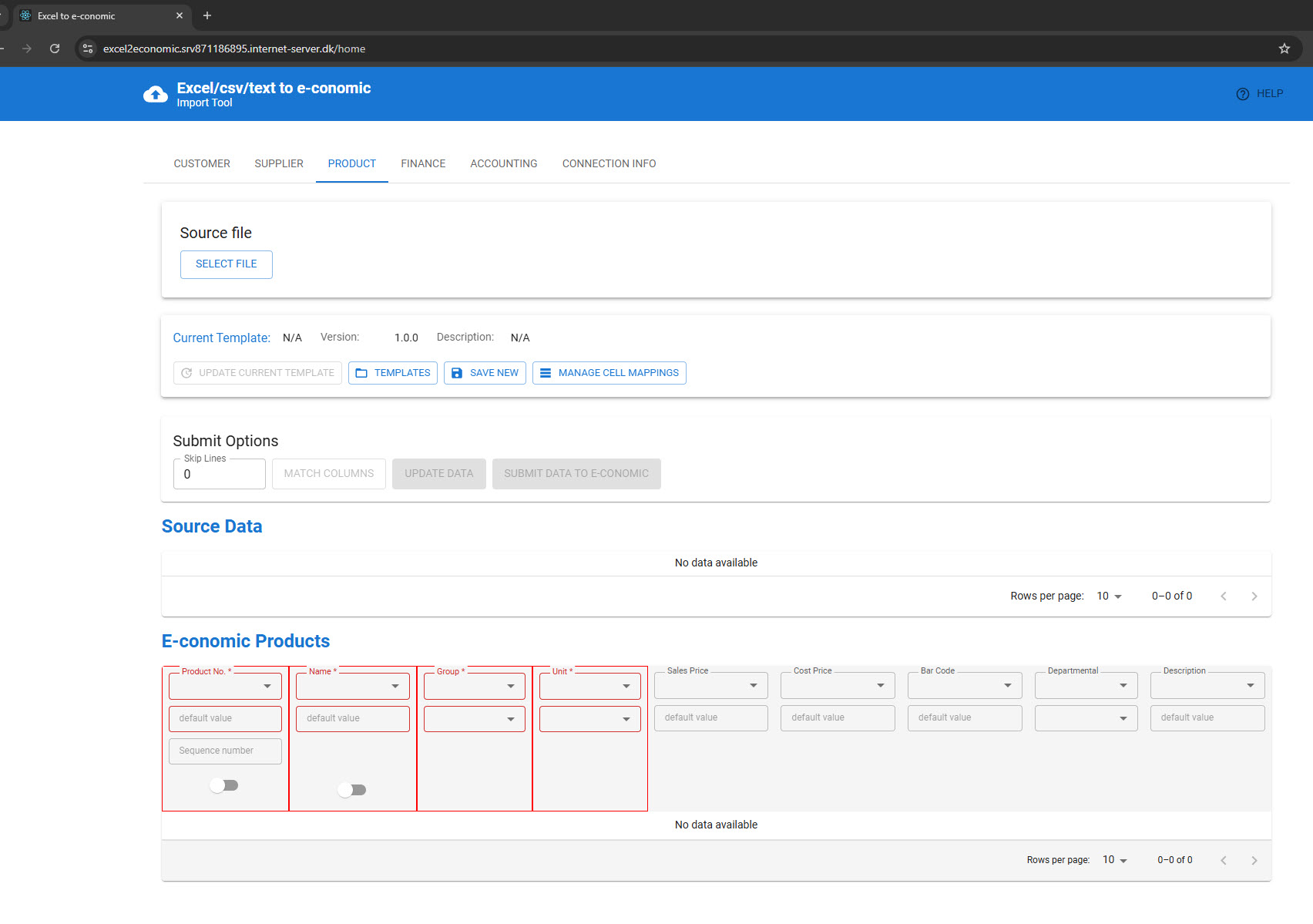
Task: Expand the Unit column mapping dropdown
Action: click(x=590, y=686)
